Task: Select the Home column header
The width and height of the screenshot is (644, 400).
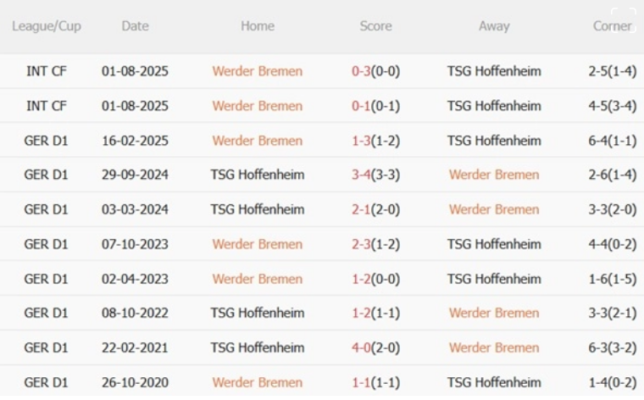Action: click(x=257, y=26)
